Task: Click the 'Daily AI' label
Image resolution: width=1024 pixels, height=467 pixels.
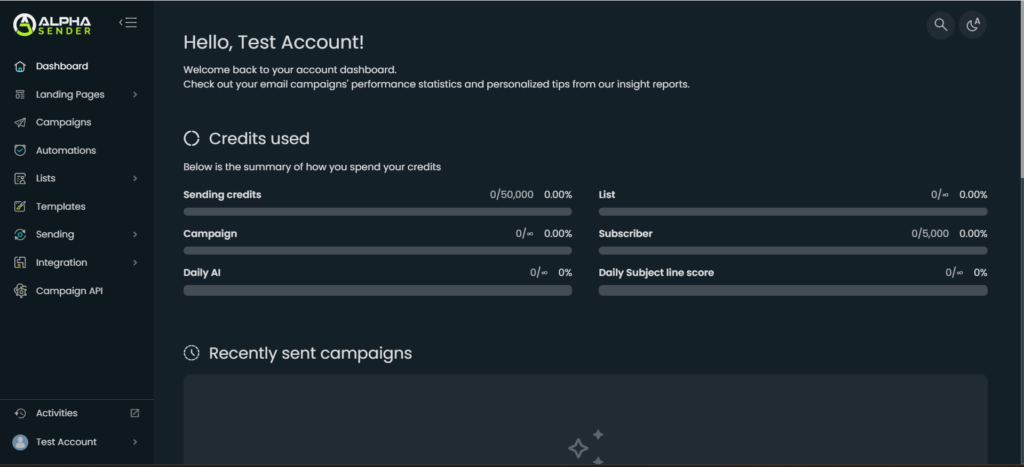Action: [x=202, y=273]
